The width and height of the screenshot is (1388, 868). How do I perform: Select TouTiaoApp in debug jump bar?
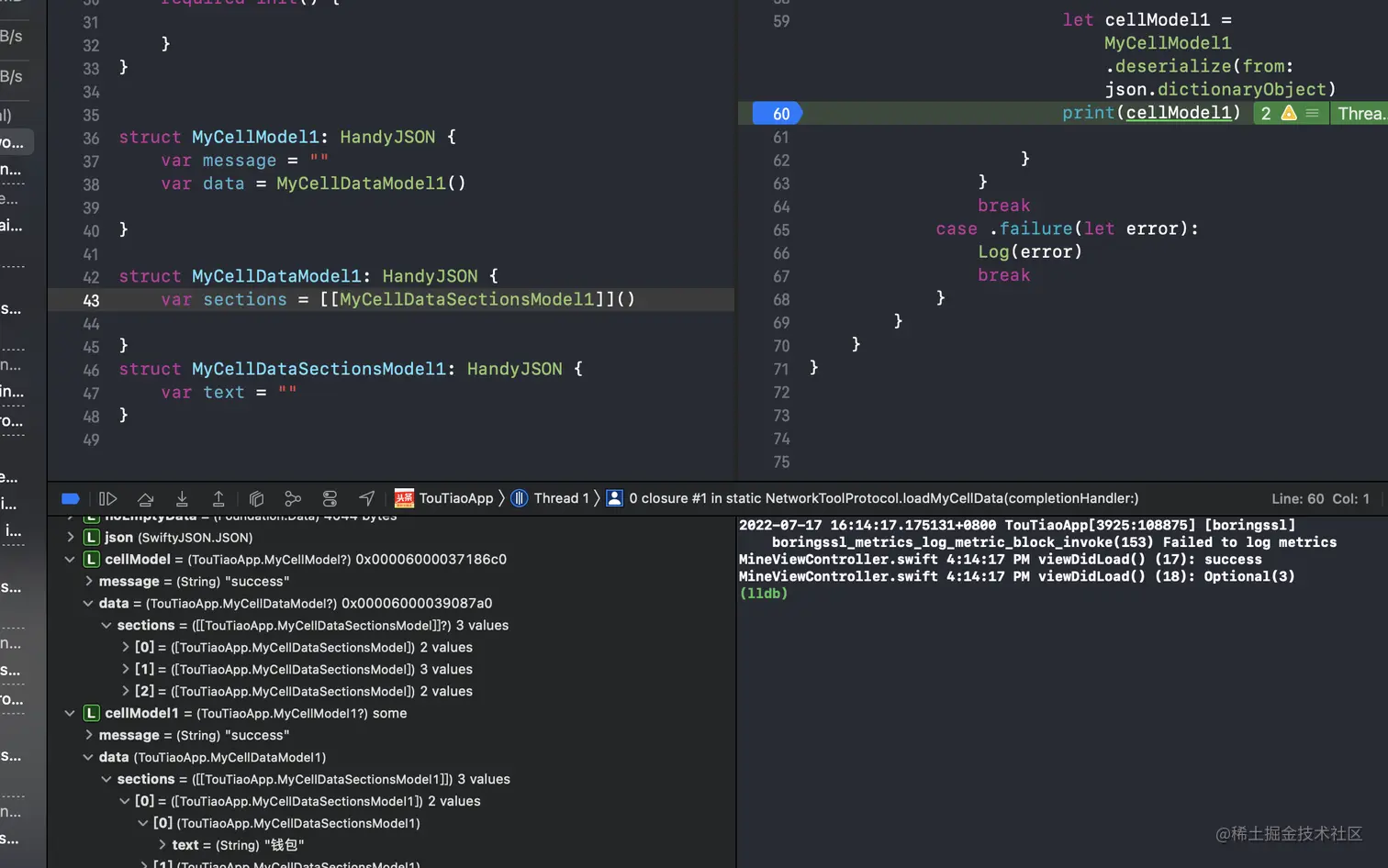[x=456, y=498]
